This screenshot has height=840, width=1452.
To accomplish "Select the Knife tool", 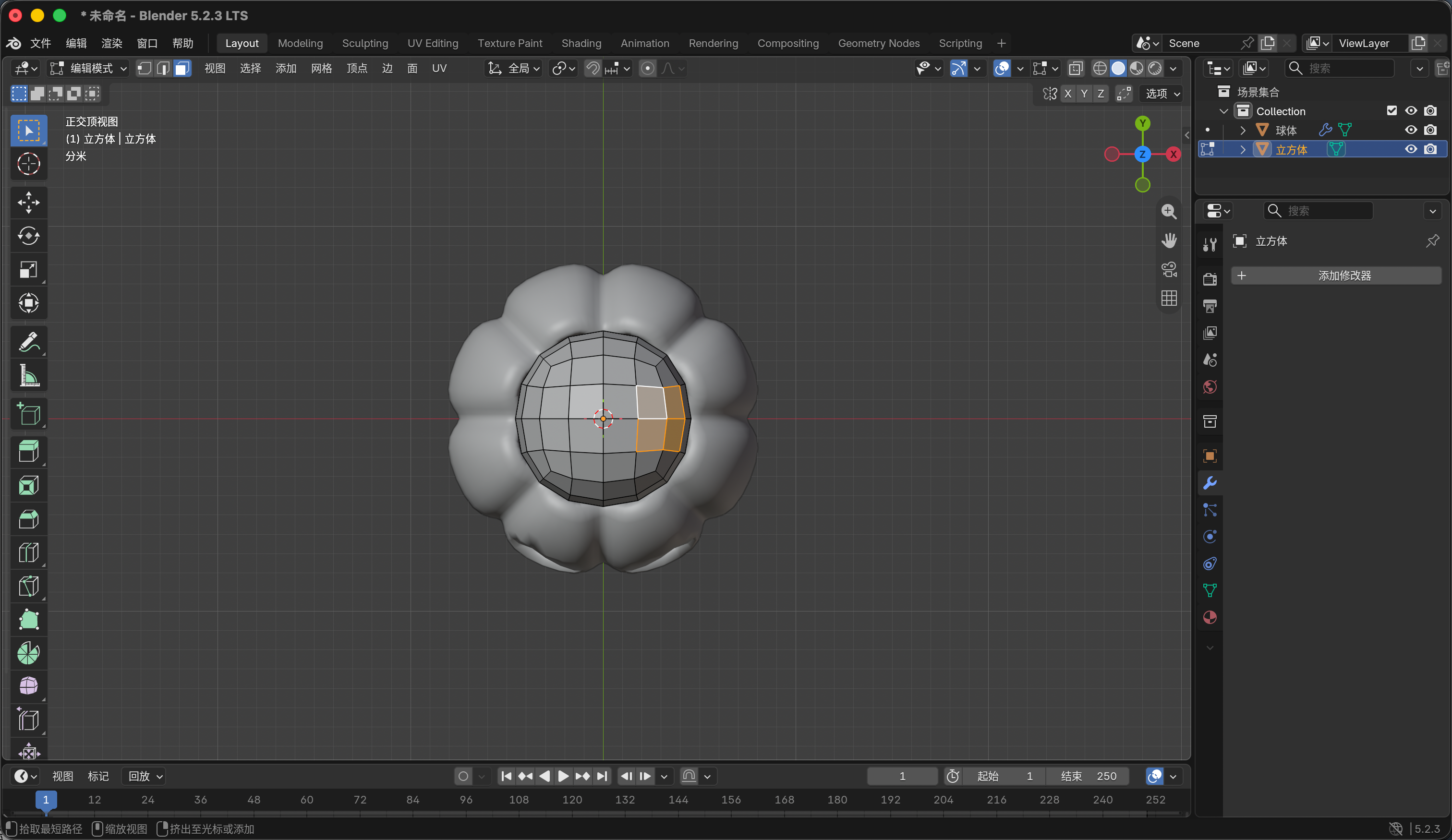I will (x=28, y=586).
